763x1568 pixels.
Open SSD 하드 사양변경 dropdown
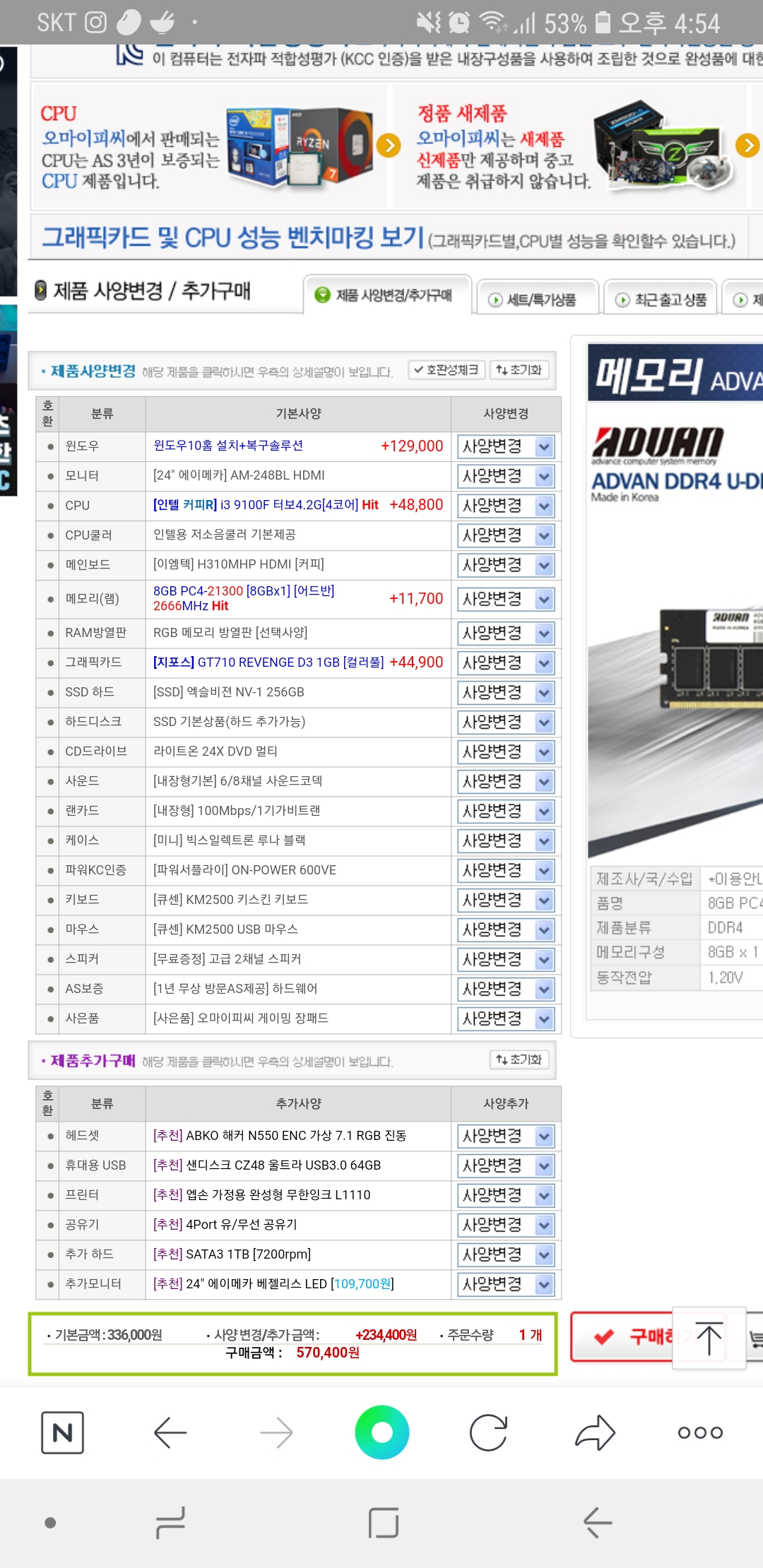click(x=506, y=692)
